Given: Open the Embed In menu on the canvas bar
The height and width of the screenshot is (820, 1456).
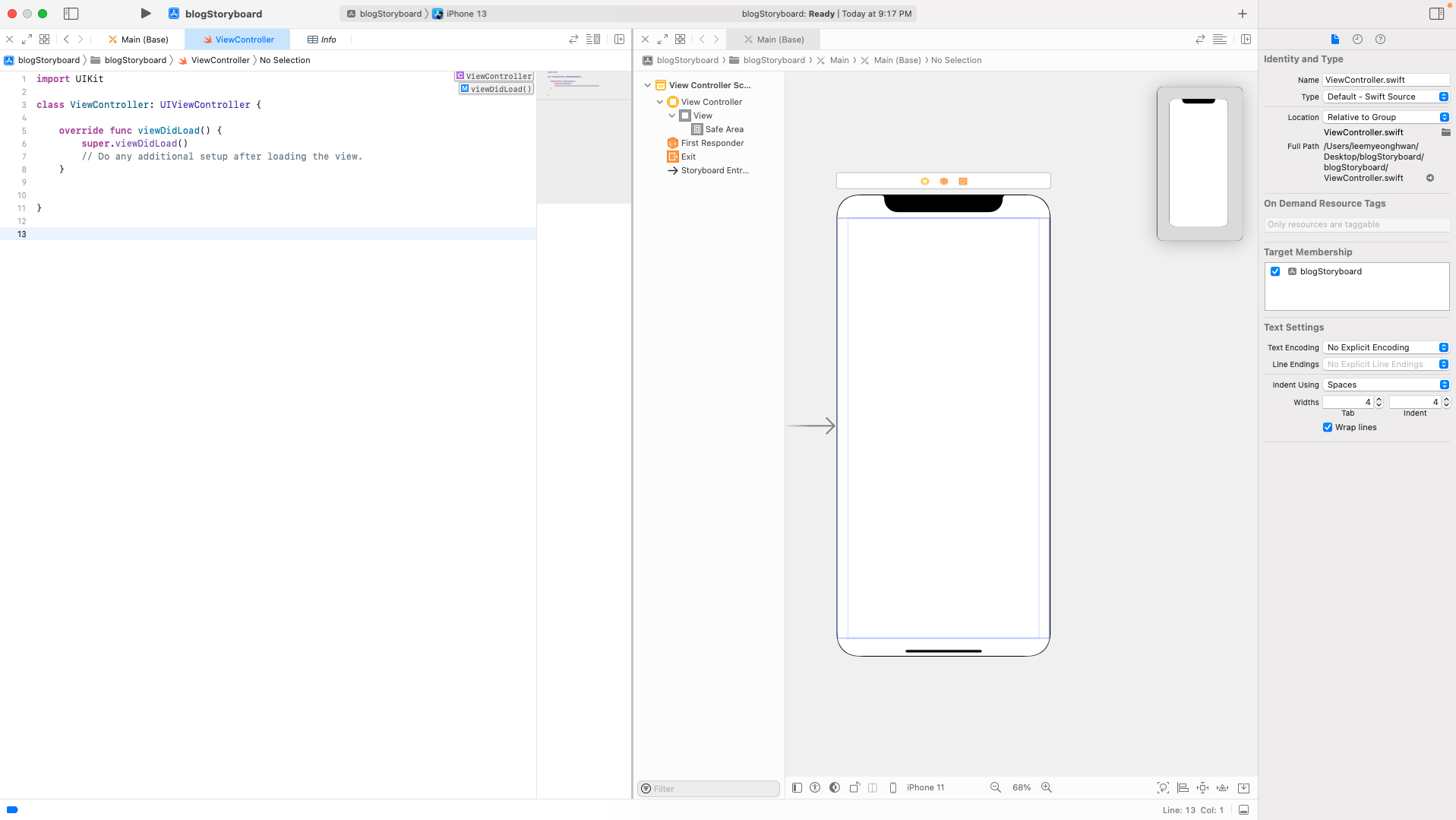Looking at the screenshot, I should [1243, 787].
